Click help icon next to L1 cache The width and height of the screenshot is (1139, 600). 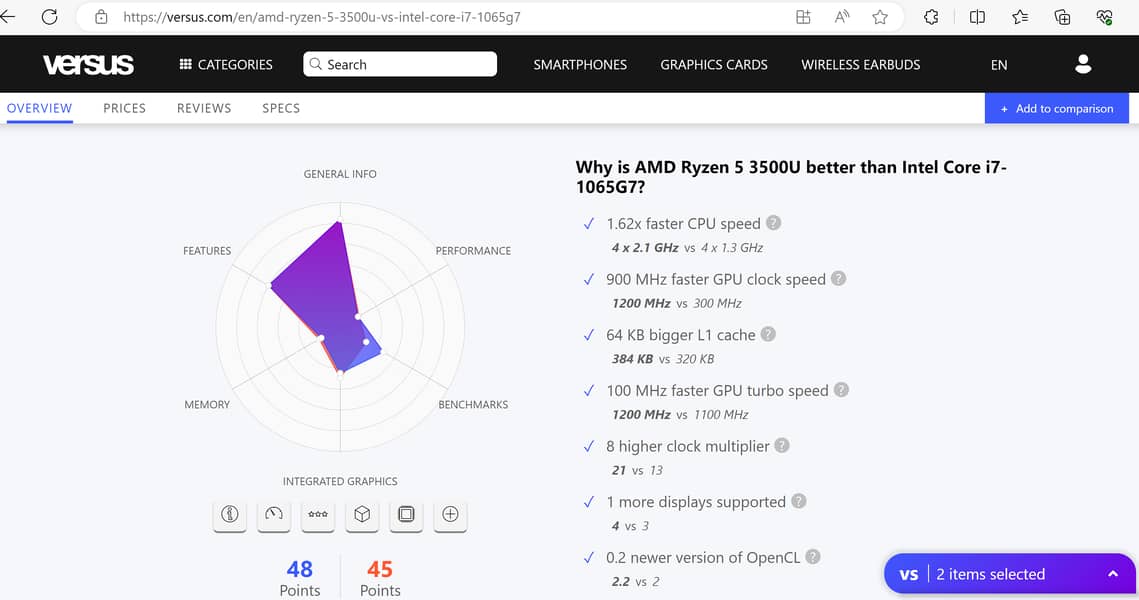(x=768, y=334)
